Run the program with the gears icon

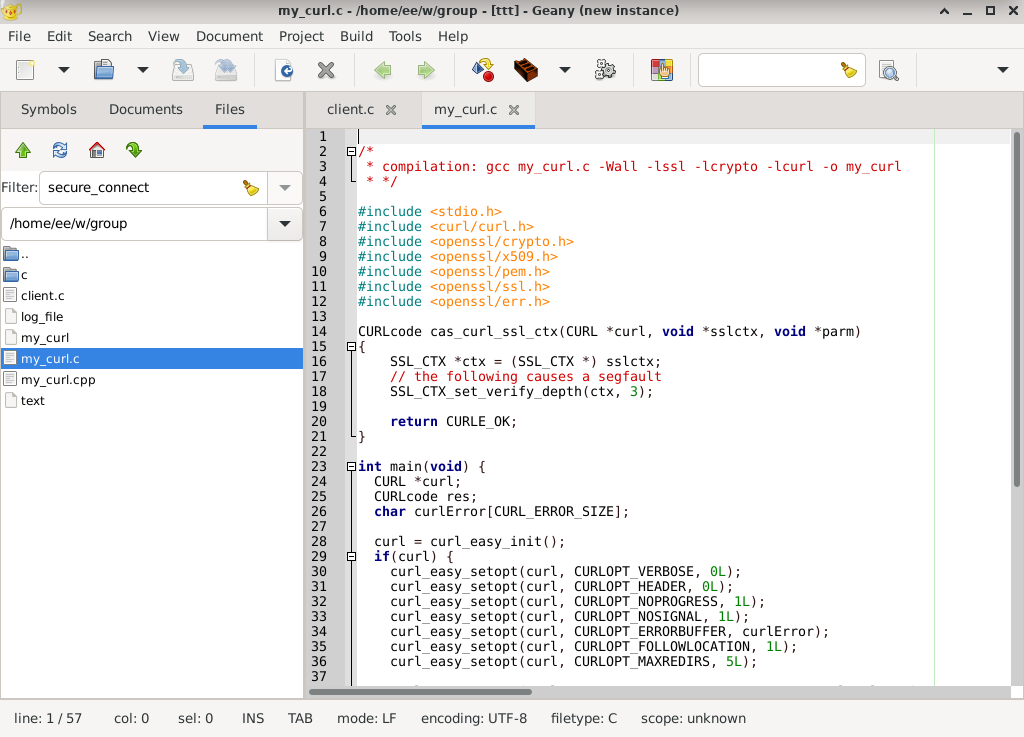(605, 70)
